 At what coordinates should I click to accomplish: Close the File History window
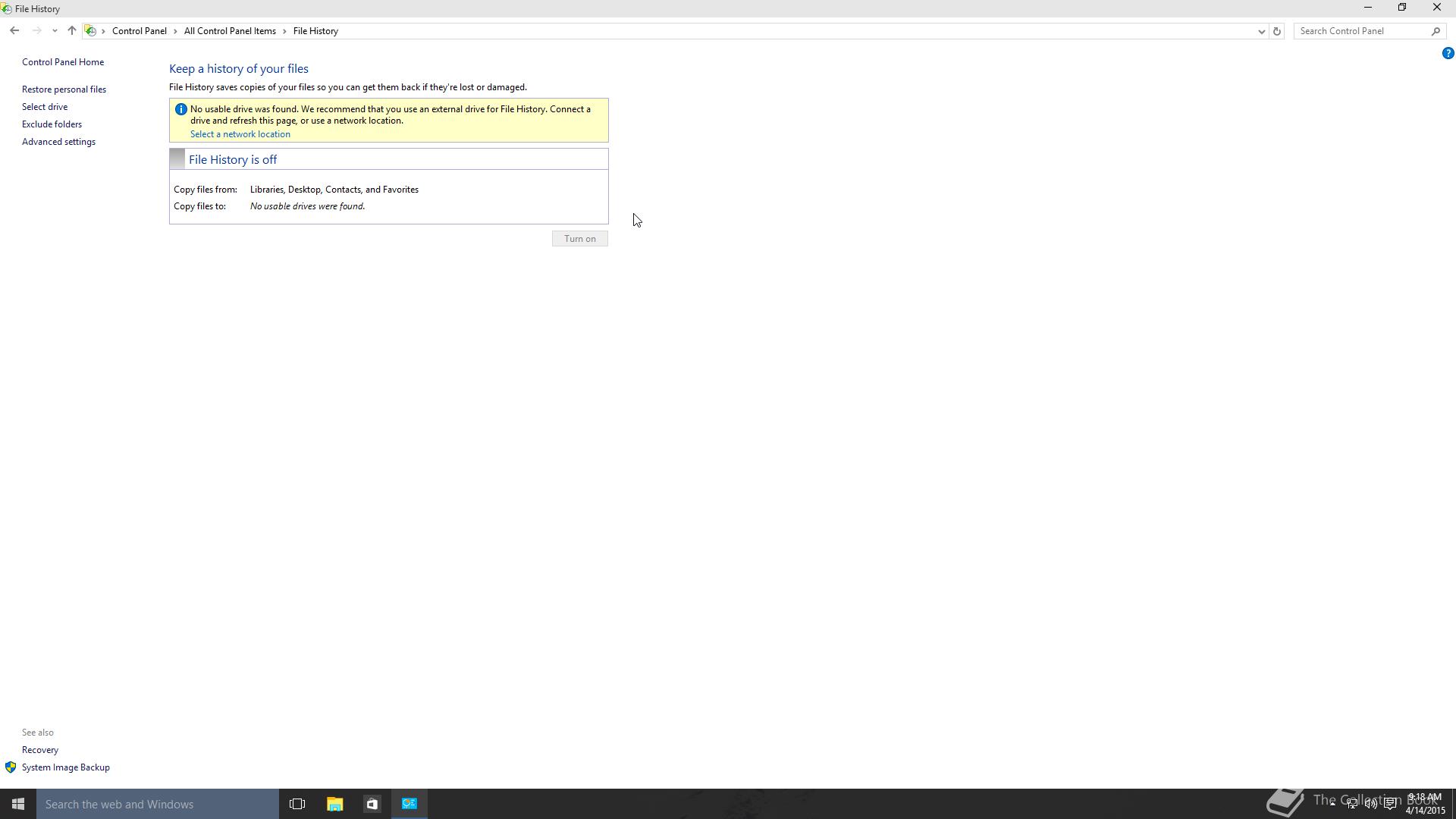coord(1437,8)
